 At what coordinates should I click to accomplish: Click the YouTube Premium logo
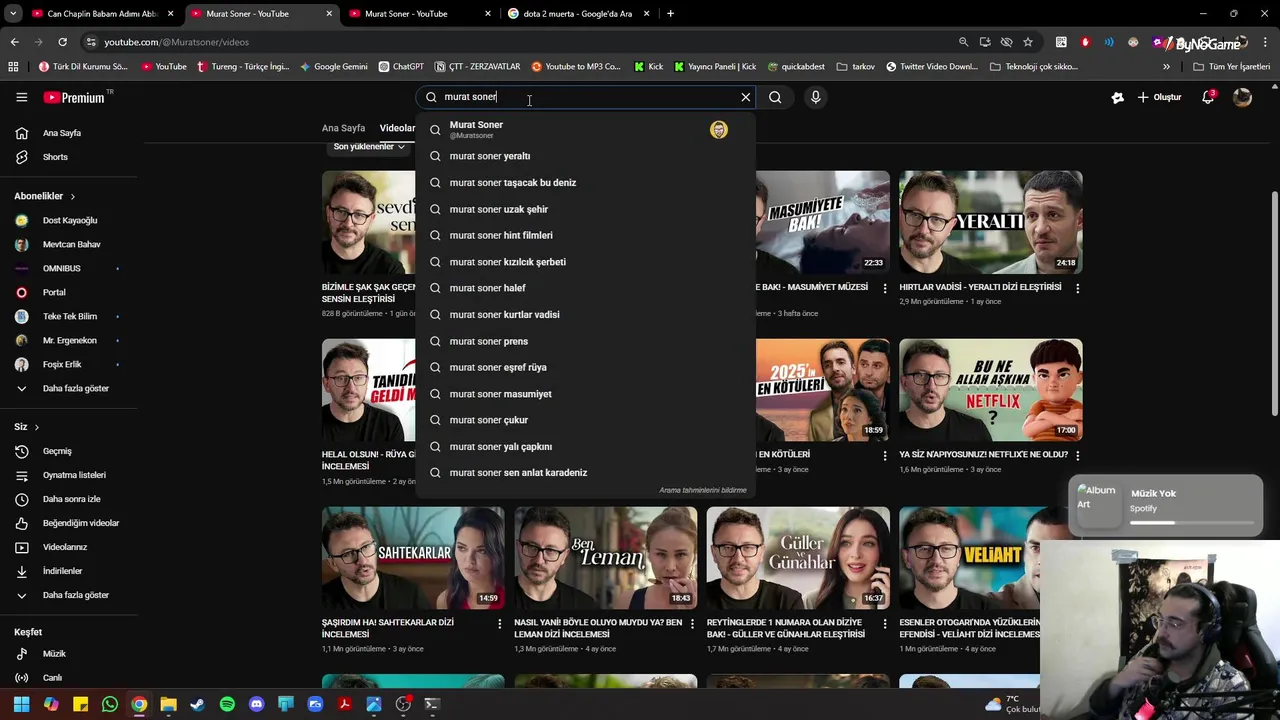click(74, 97)
